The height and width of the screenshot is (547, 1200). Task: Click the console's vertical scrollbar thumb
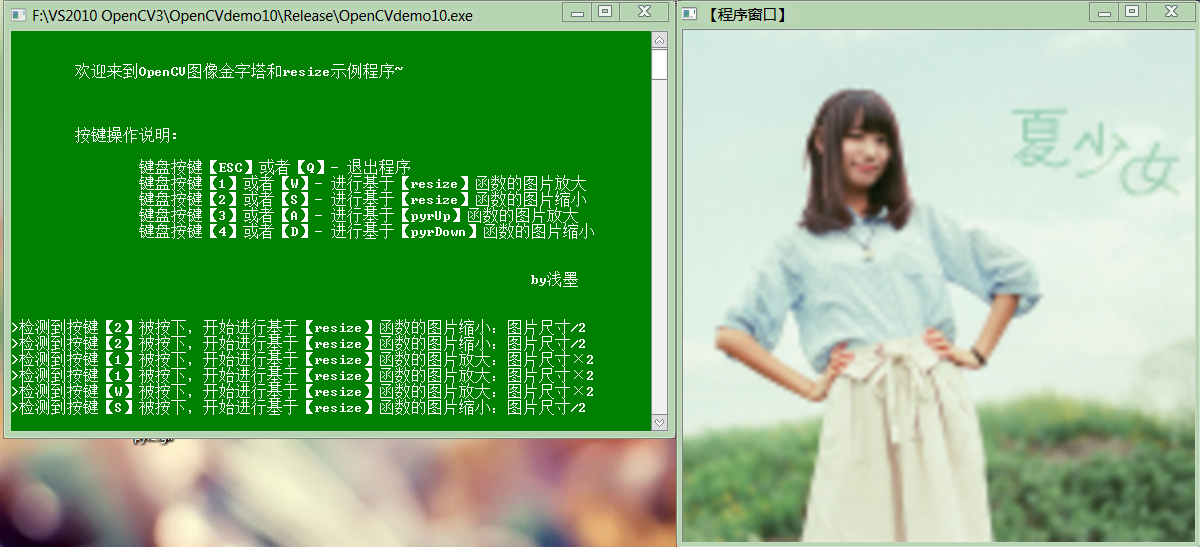(x=659, y=64)
